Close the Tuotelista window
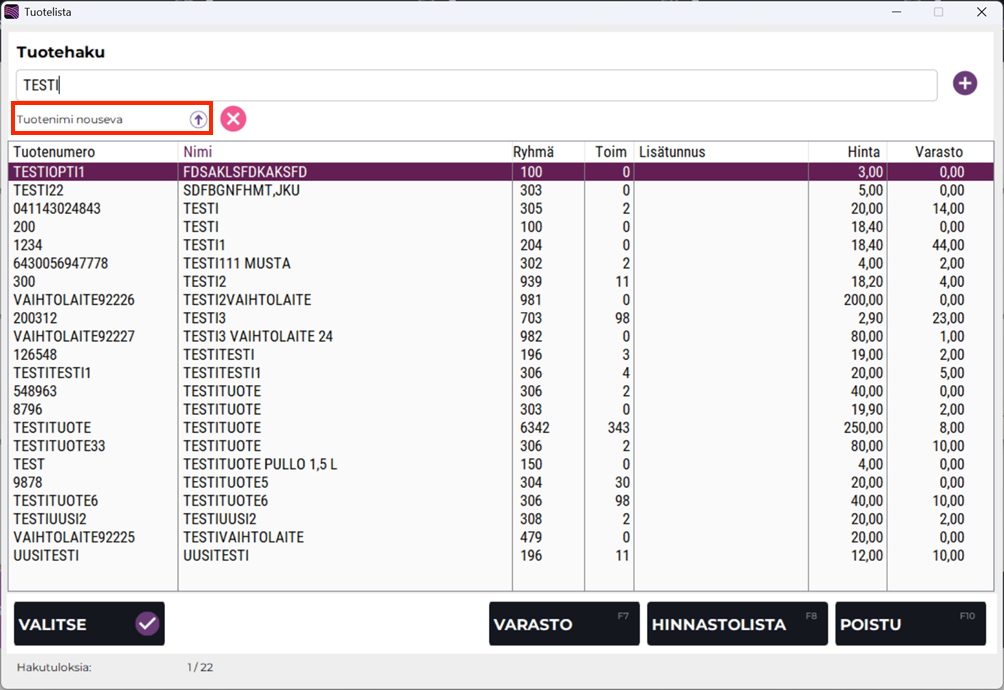This screenshot has width=1004, height=690. pyautogui.click(x=981, y=12)
